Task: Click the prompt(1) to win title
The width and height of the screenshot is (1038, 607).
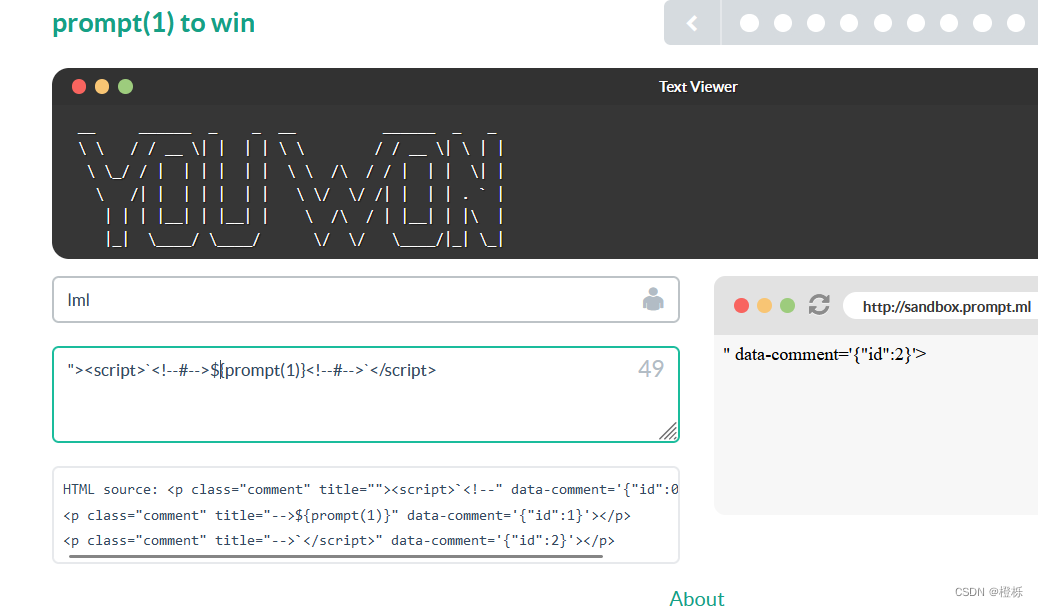Action: tap(154, 23)
